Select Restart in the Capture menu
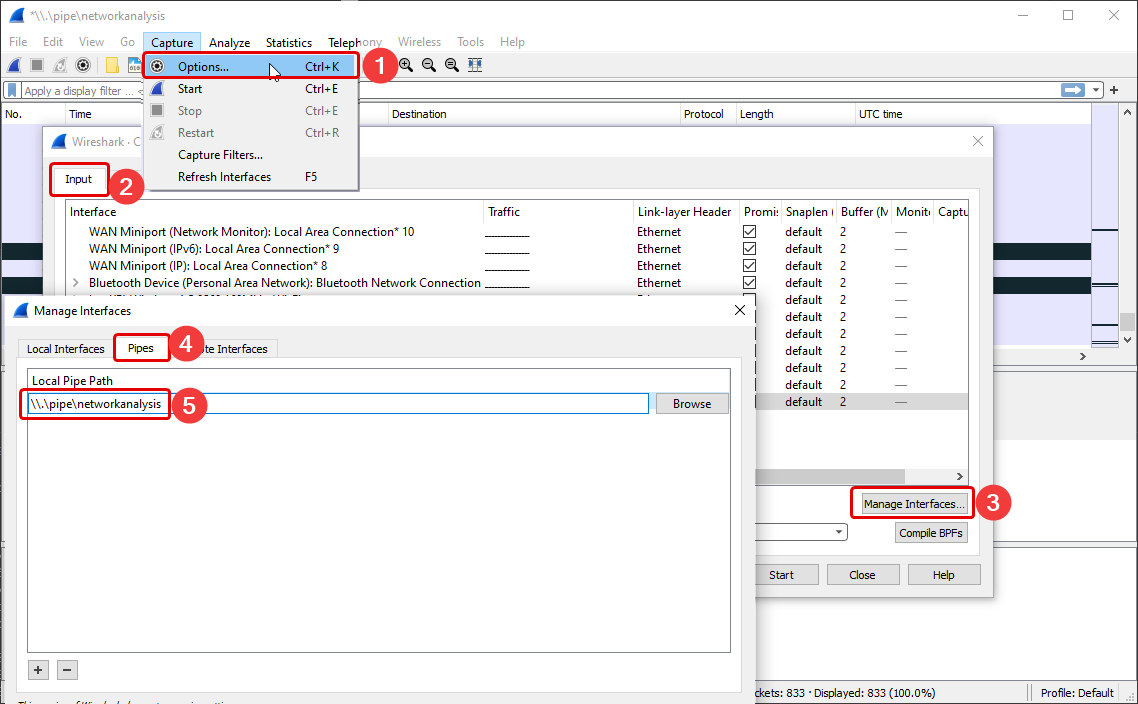This screenshot has width=1138, height=704. click(250, 133)
